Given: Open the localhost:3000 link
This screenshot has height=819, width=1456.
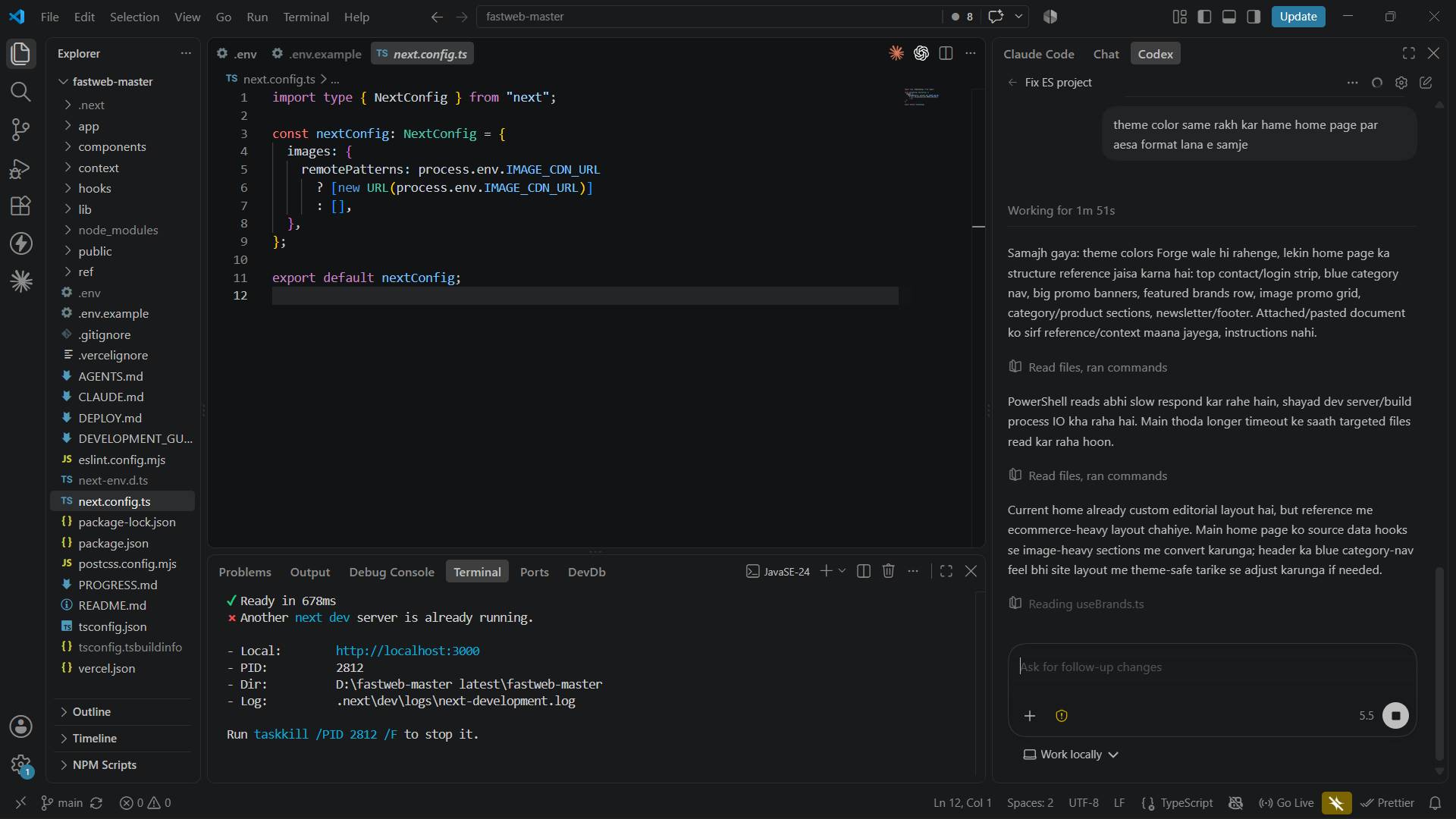Looking at the screenshot, I should [407, 651].
